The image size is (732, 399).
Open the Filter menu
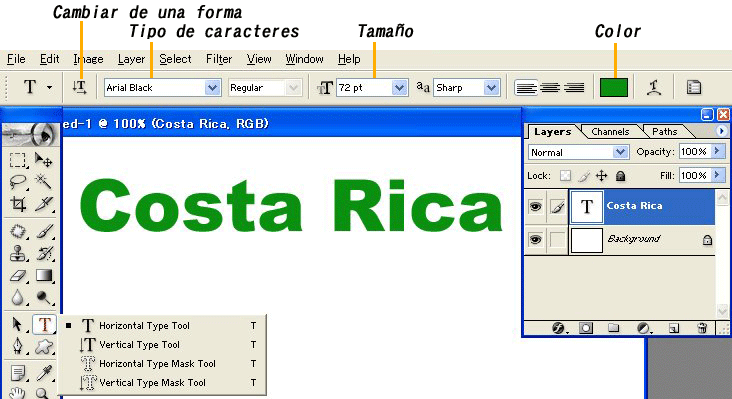click(x=219, y=59)
